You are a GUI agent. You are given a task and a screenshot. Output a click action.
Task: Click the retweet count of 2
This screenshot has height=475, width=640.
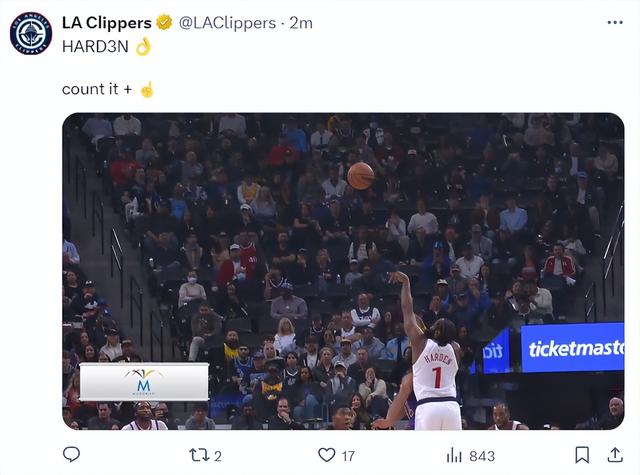[218, 456]
